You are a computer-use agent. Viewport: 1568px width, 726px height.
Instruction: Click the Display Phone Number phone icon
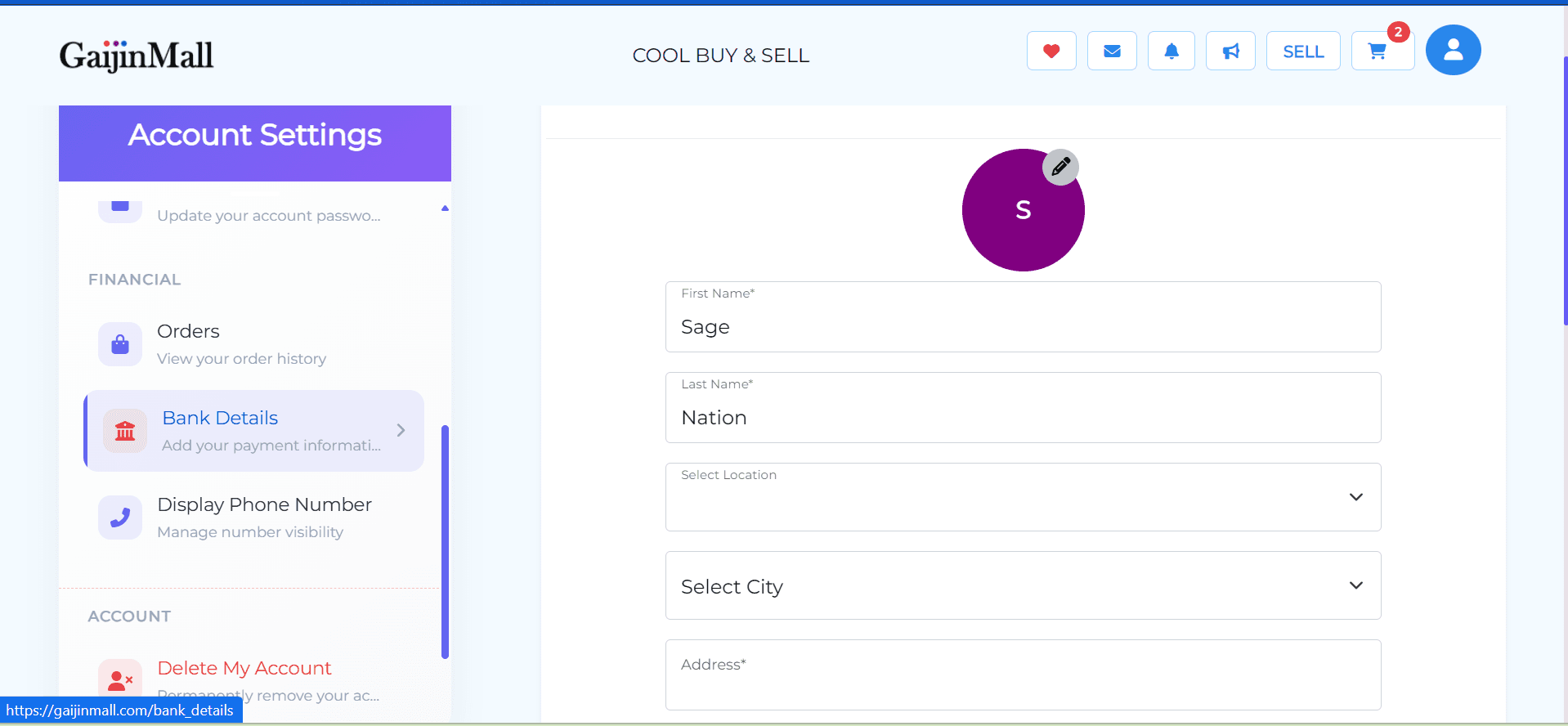coord(120,518)
